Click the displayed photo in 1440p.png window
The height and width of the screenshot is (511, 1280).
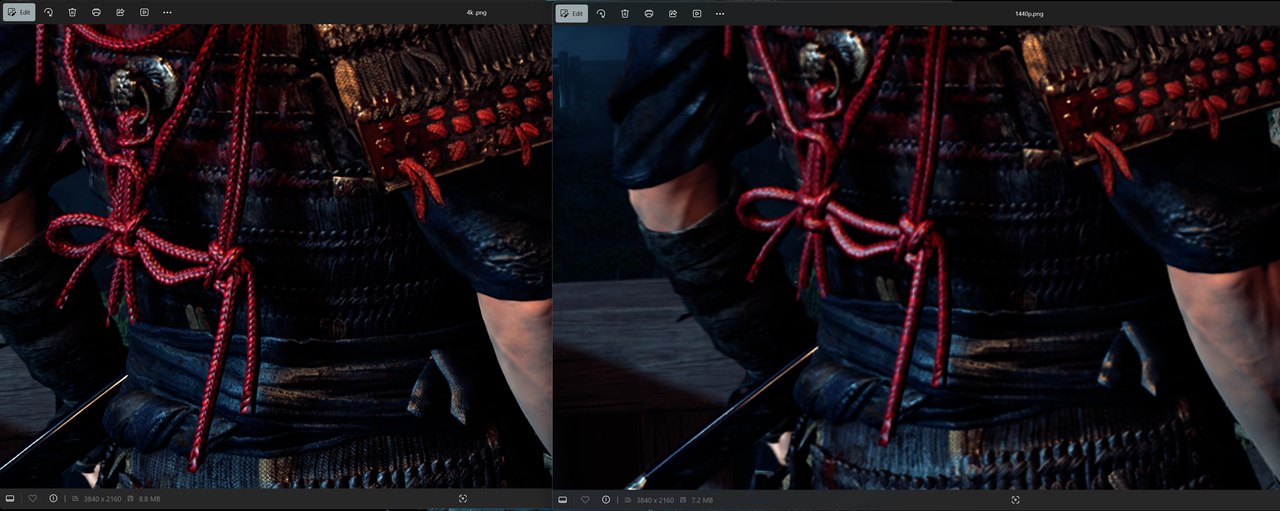[x=916, y=257]
